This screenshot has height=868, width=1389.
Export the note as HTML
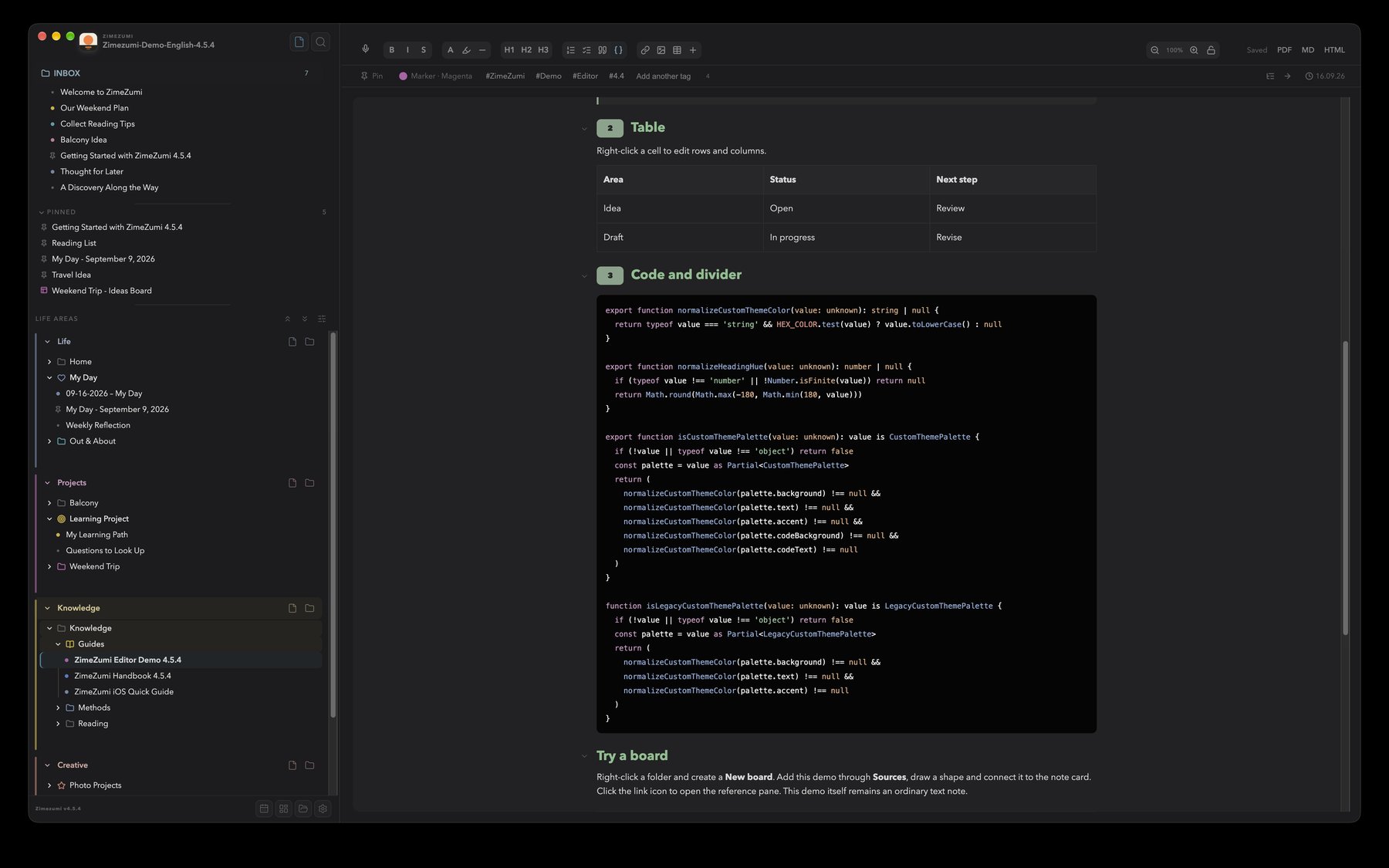point(1334,50)
